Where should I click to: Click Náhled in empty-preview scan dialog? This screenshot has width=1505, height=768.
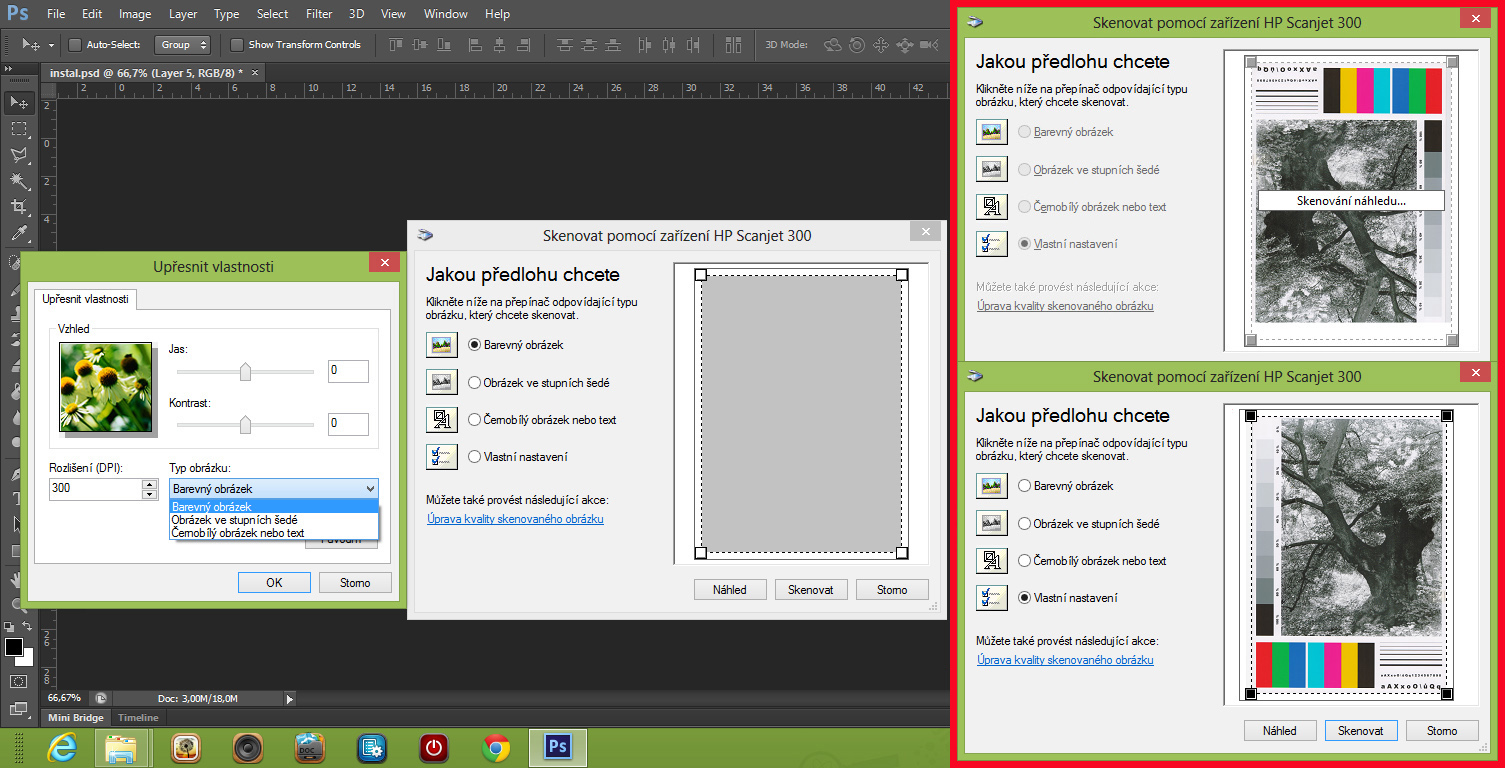[730, 589]
